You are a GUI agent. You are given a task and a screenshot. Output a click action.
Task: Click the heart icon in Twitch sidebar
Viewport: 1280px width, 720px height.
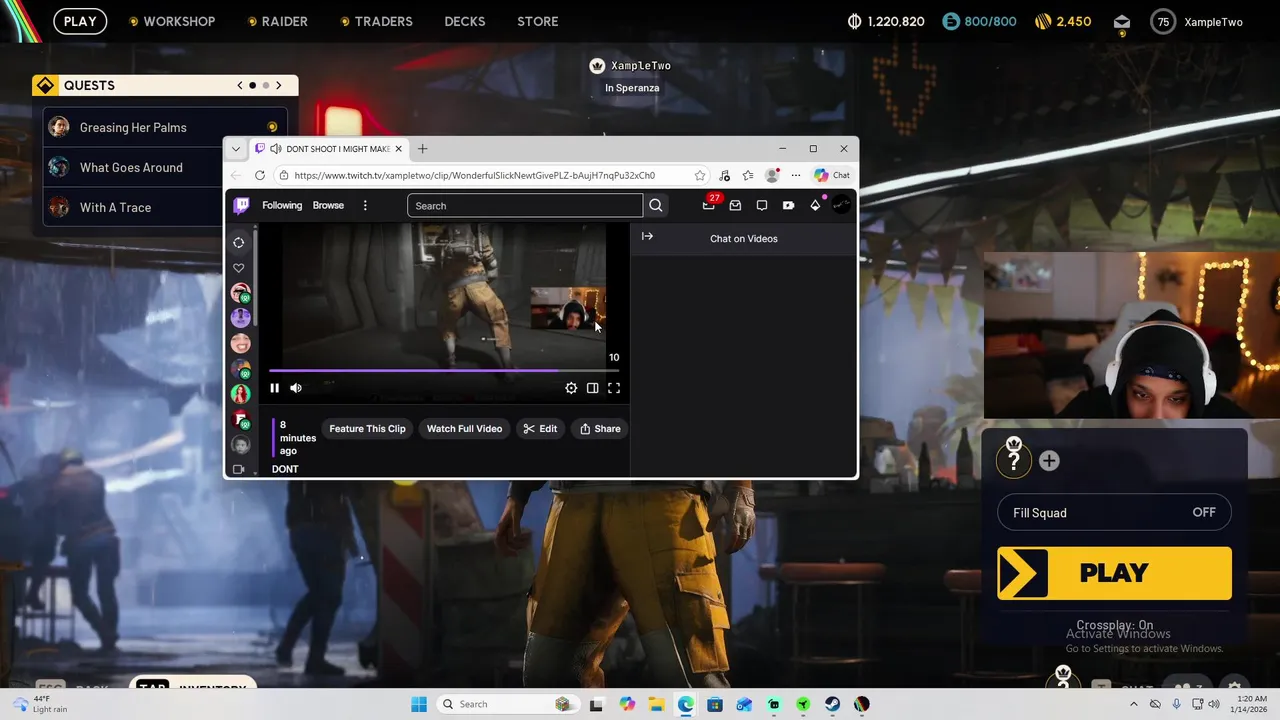point(239,268)
